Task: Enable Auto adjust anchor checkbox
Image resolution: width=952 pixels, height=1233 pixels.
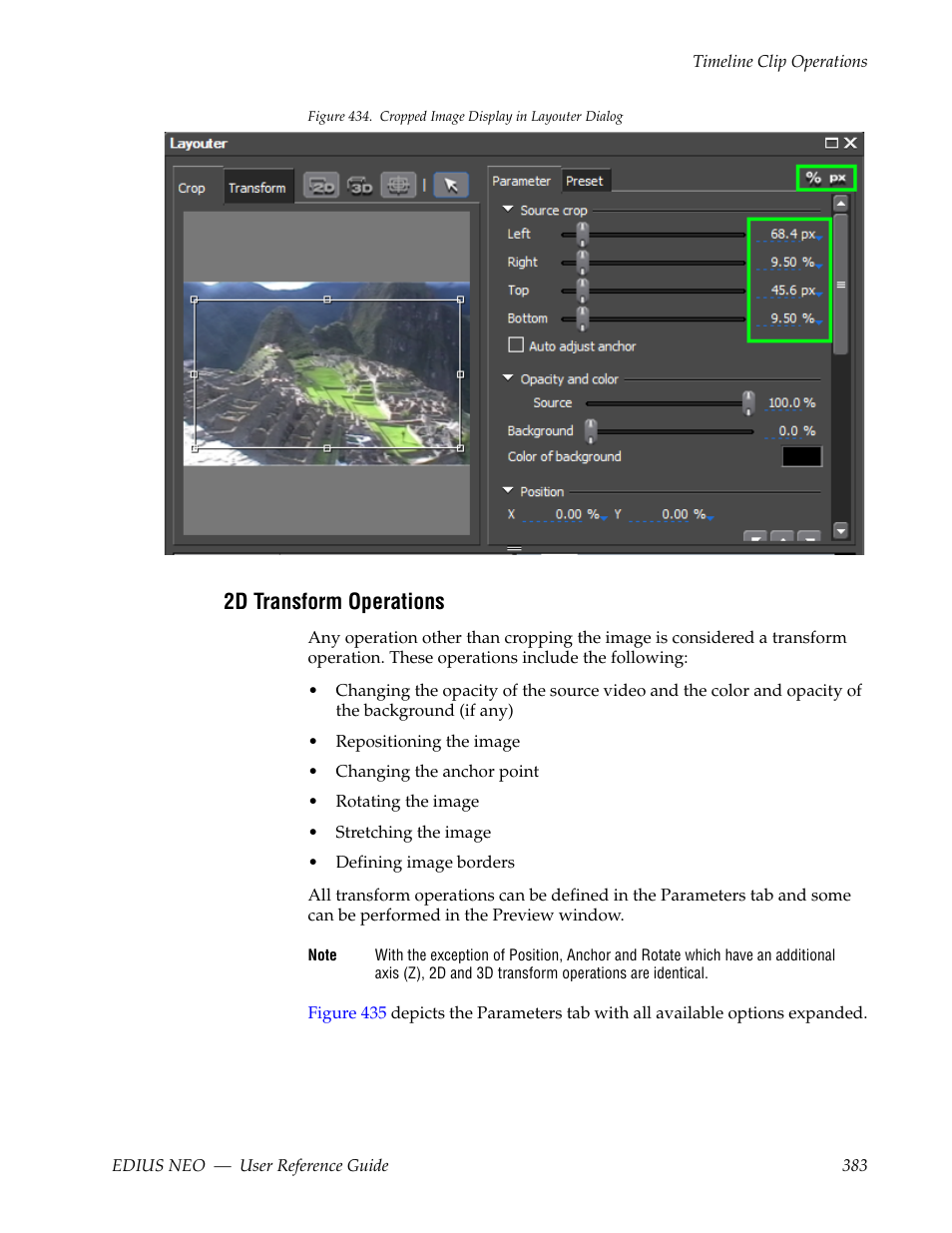Action: [x=516, y=344]
